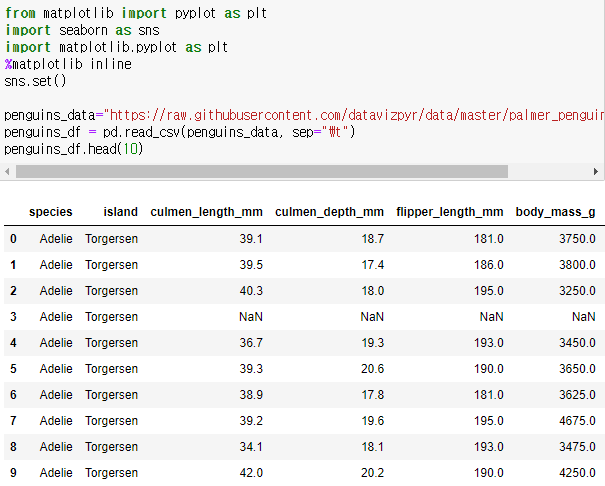Click row index 0 in table

13,239
